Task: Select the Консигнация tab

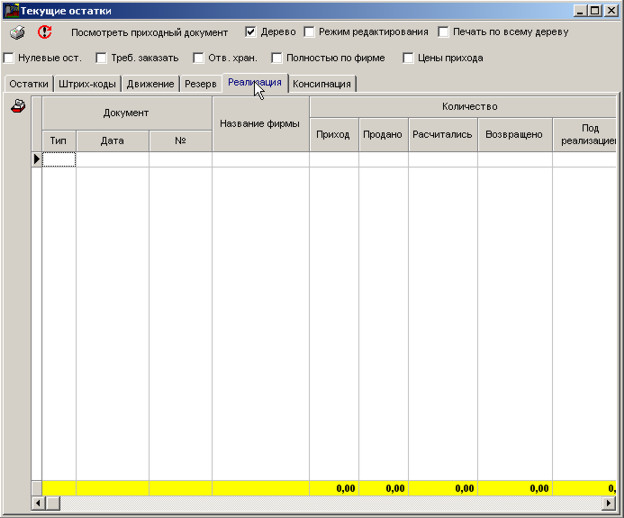Action: click(x=321, y=84)
